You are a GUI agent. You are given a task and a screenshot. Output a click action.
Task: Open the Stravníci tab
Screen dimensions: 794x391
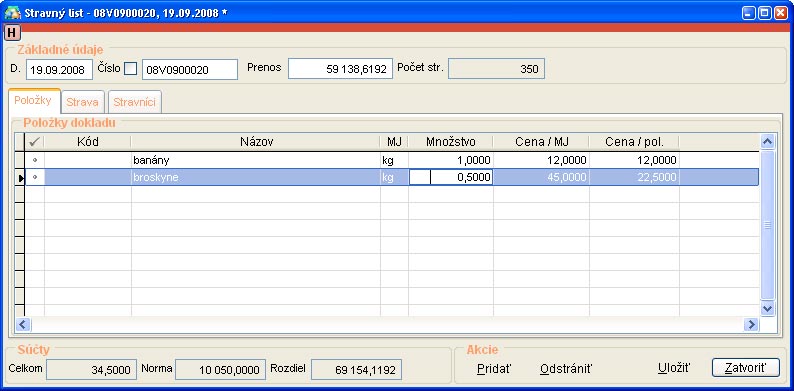coord(135,102)
